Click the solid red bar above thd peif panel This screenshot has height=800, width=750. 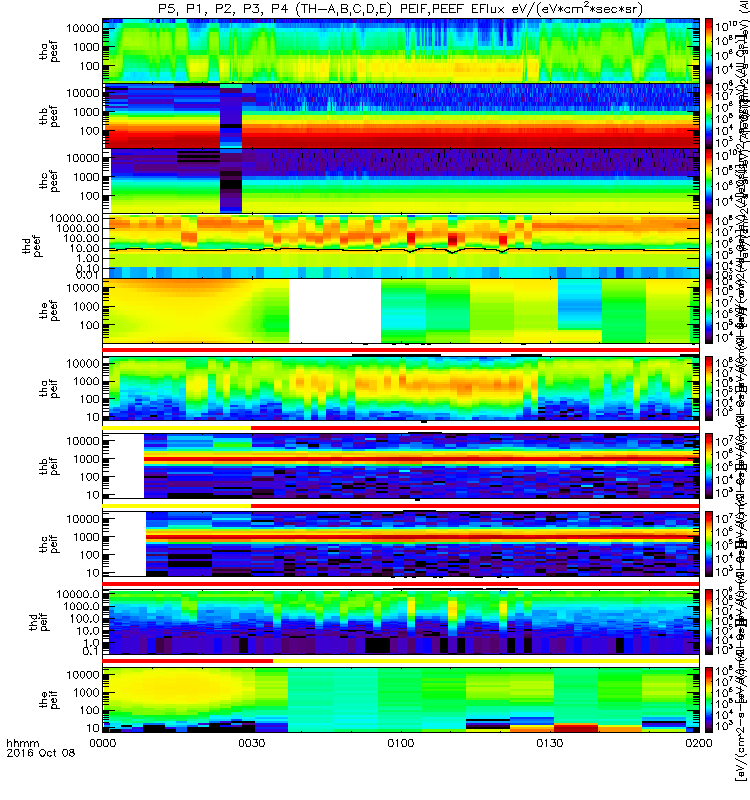tap(401, 583)
